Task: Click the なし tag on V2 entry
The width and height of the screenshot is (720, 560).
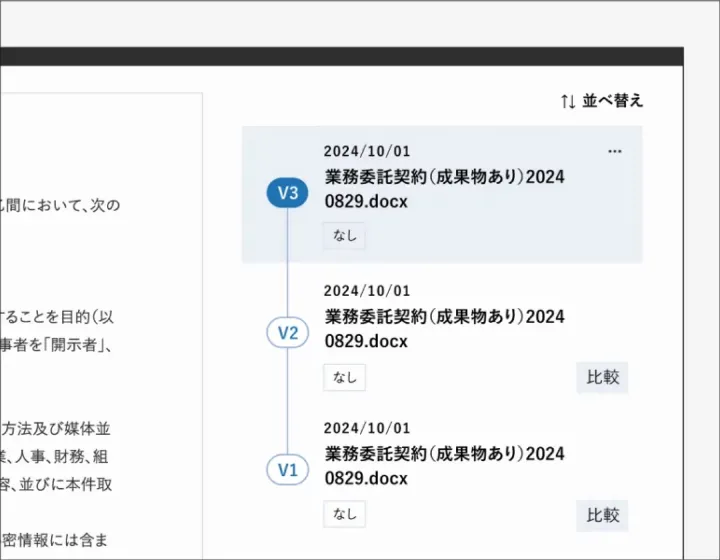Action: [x=344, y=377]
